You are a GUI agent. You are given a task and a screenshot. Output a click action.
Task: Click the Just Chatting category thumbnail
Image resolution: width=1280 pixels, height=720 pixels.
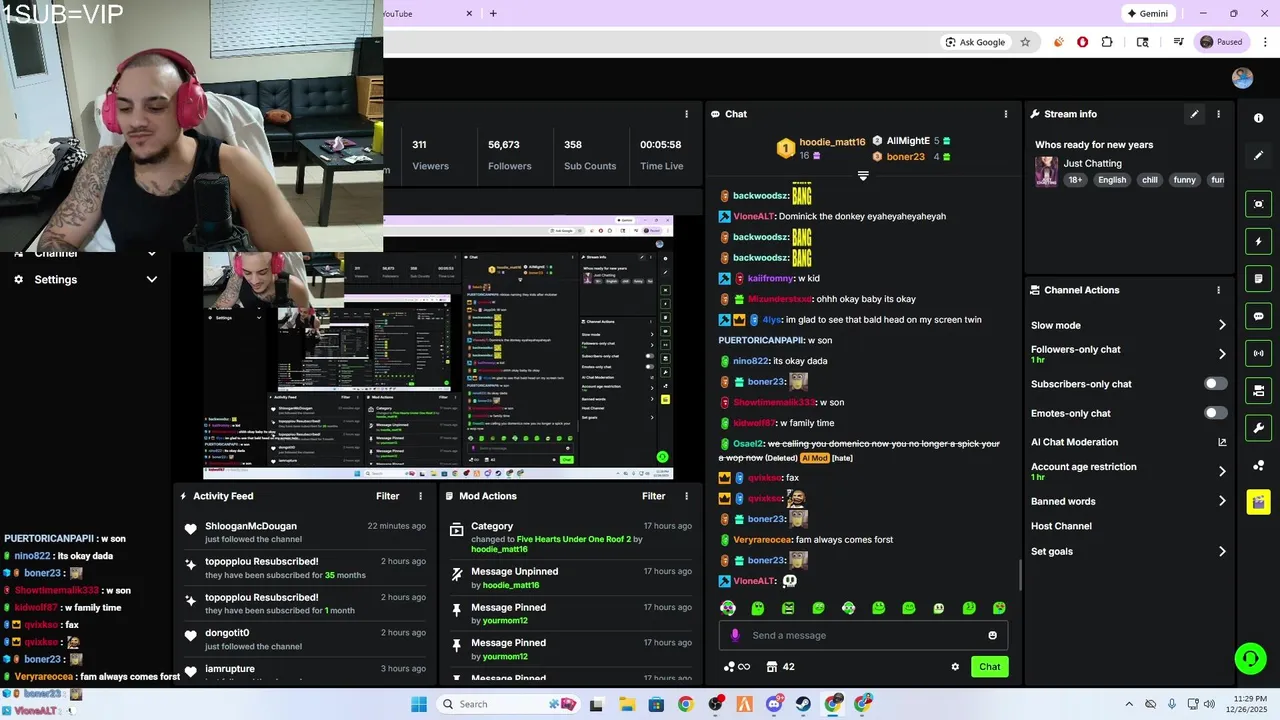(x=1046, y=171)
